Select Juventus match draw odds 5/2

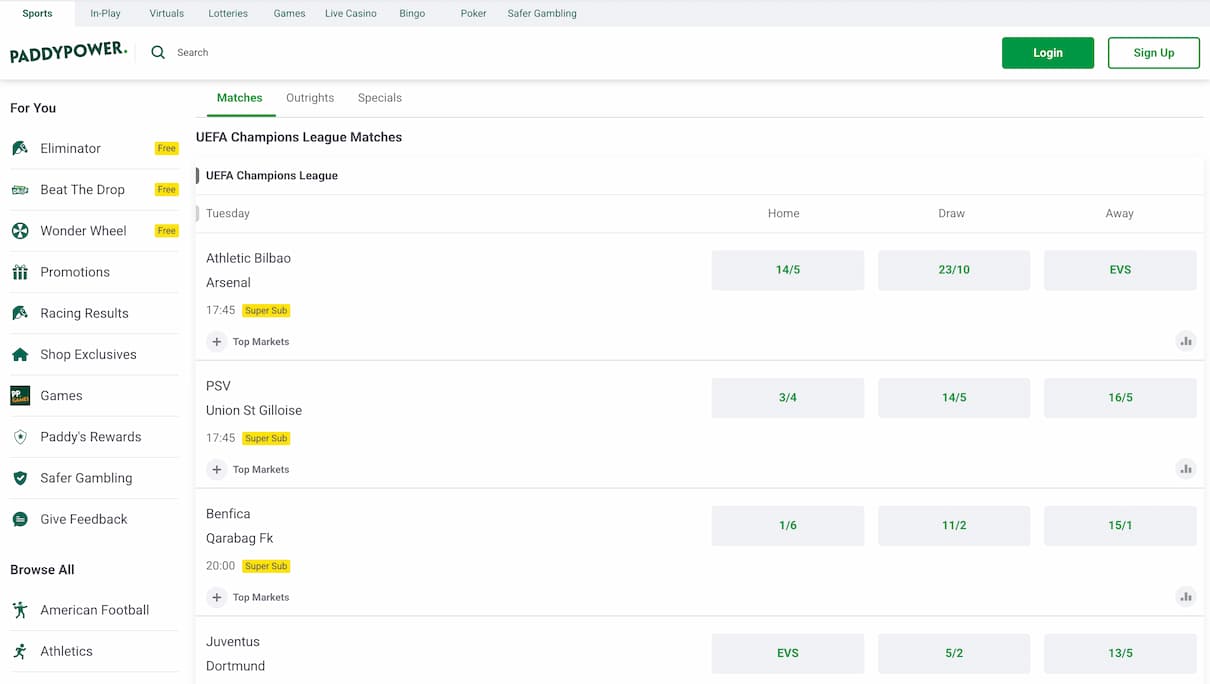click(x=954, y=653)
